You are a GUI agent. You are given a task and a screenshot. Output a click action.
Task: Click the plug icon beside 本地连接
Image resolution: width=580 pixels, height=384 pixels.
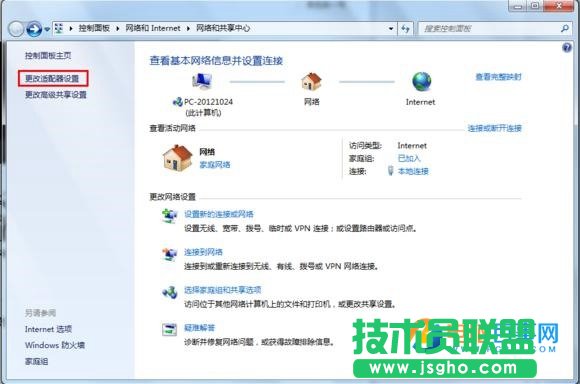390,171
